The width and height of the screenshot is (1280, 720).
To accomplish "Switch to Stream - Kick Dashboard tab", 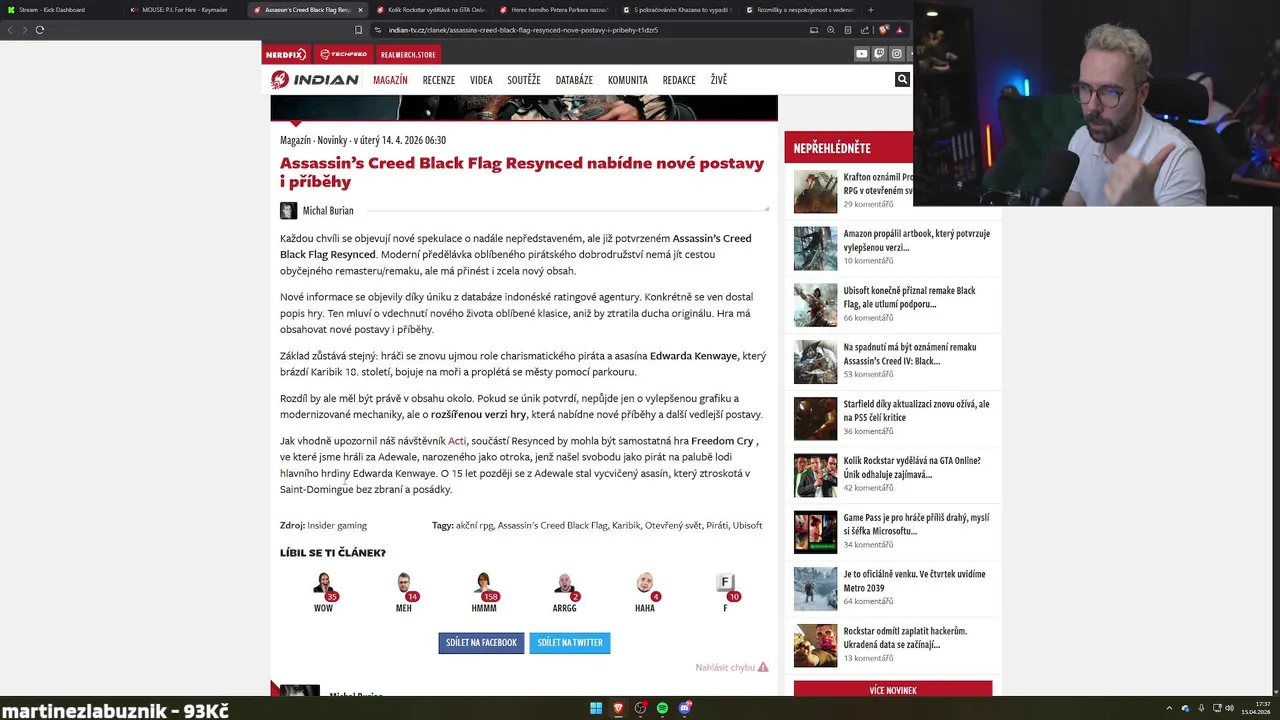I will 60,10.
